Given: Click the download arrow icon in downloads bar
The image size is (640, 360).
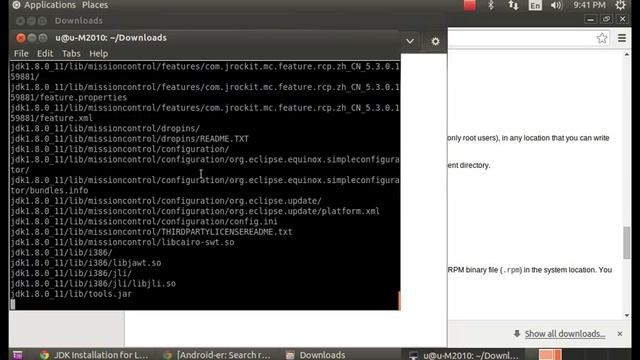Looking at the screenshot, I should [x=517, y=333].
